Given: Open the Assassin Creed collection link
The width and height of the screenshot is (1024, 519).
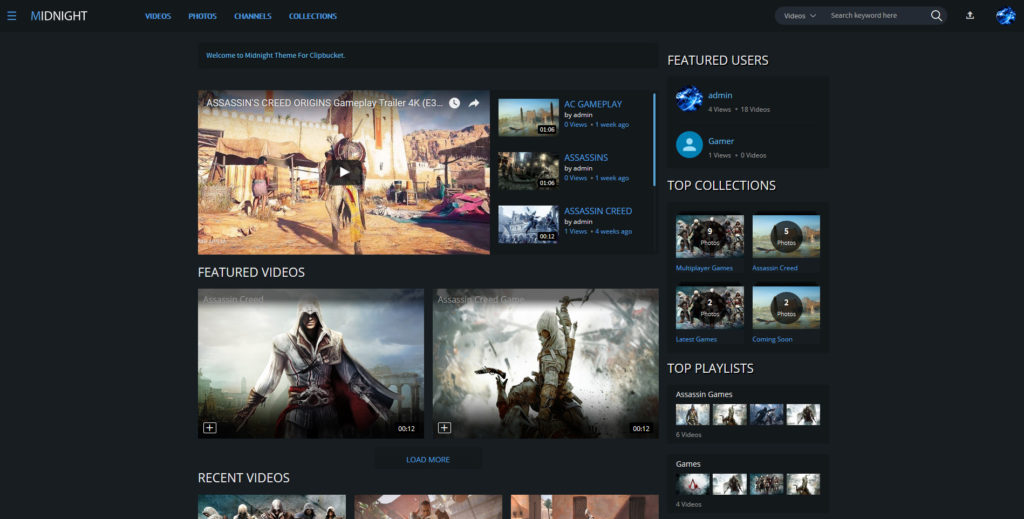Looking at the screenshot, I should click(775, 268).
